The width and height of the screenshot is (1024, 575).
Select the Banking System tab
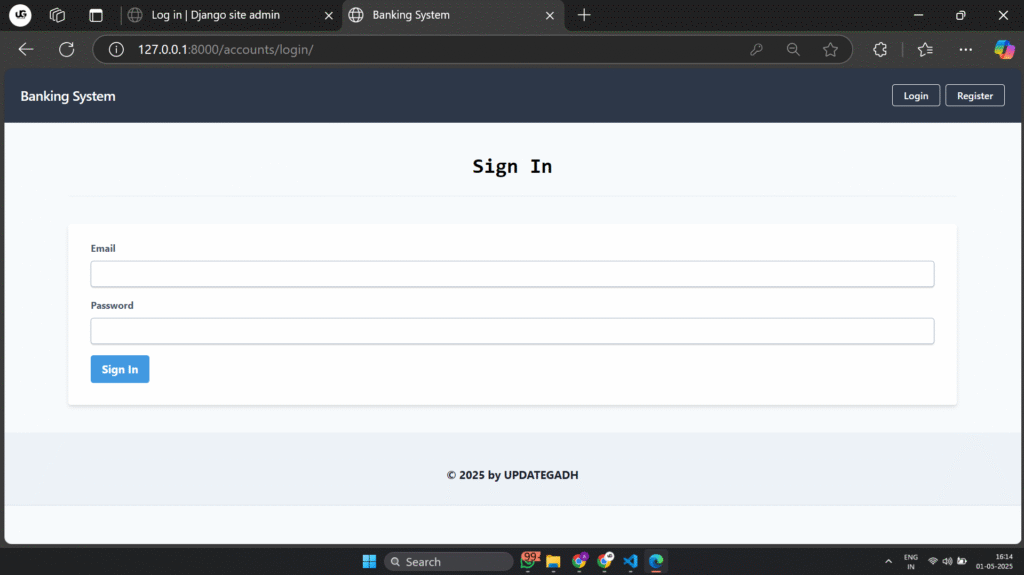[453, 15]
